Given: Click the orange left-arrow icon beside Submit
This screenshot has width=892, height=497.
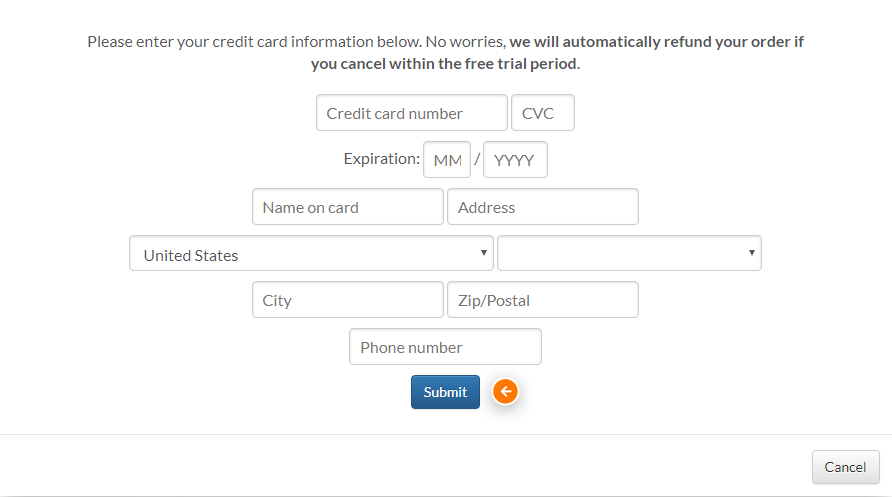Looking at the screenshot, I should coord(505,391).
